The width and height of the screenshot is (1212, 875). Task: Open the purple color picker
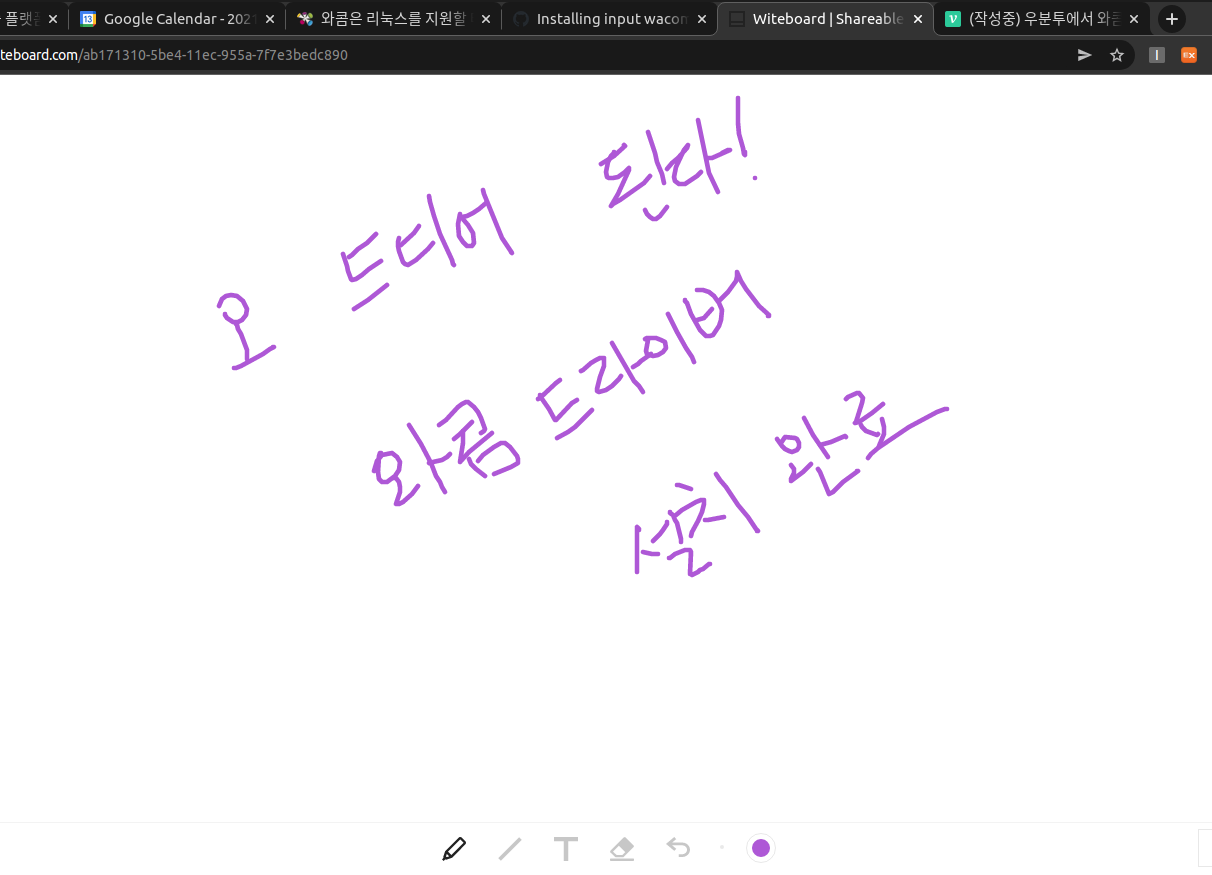761,848
